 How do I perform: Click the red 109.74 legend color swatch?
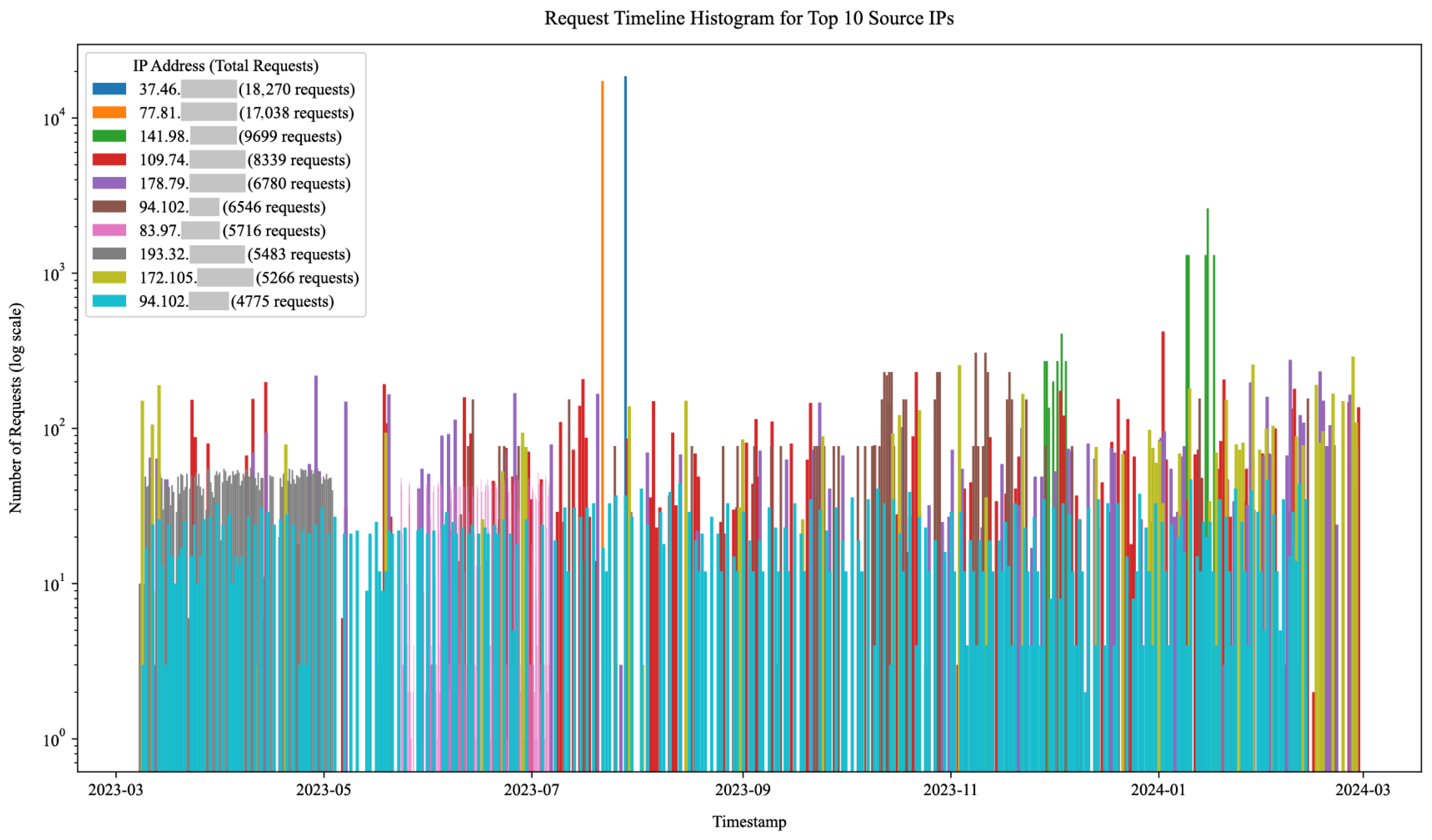pos(109,160)
